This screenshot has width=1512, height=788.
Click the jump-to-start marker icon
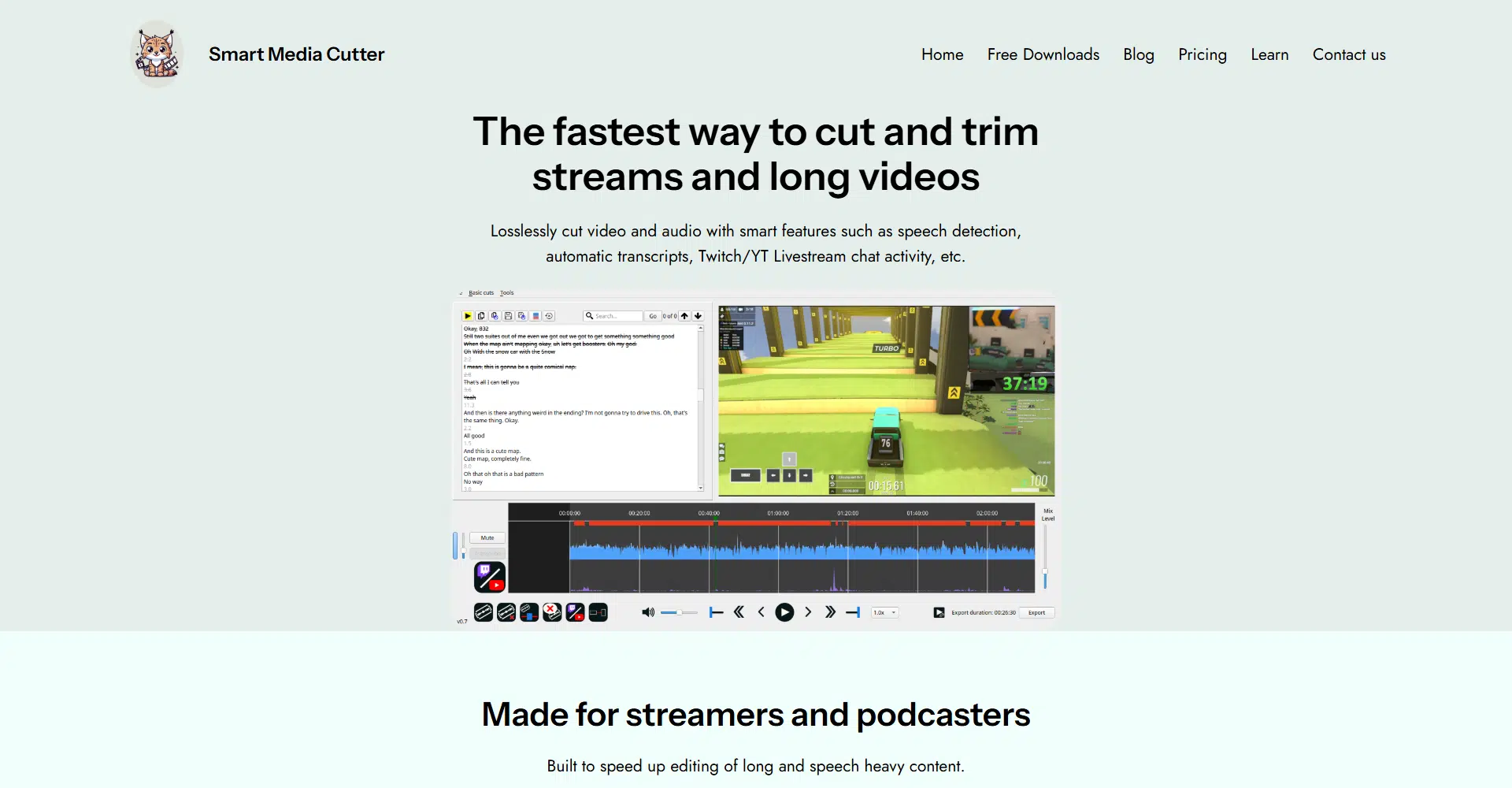point(716,612)
